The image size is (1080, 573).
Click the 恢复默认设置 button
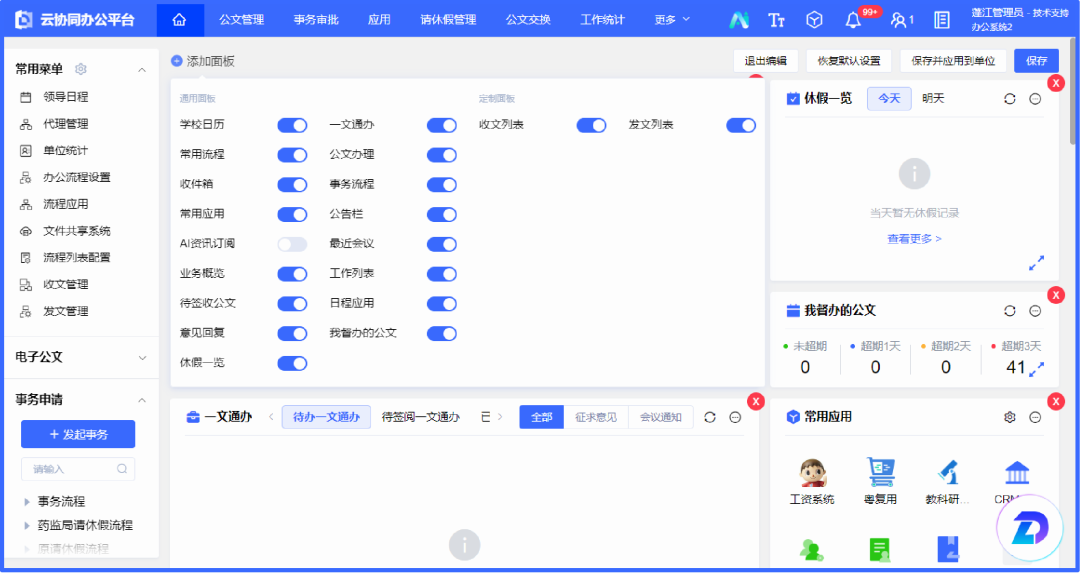pyautogui.click(x=849, y=61)
